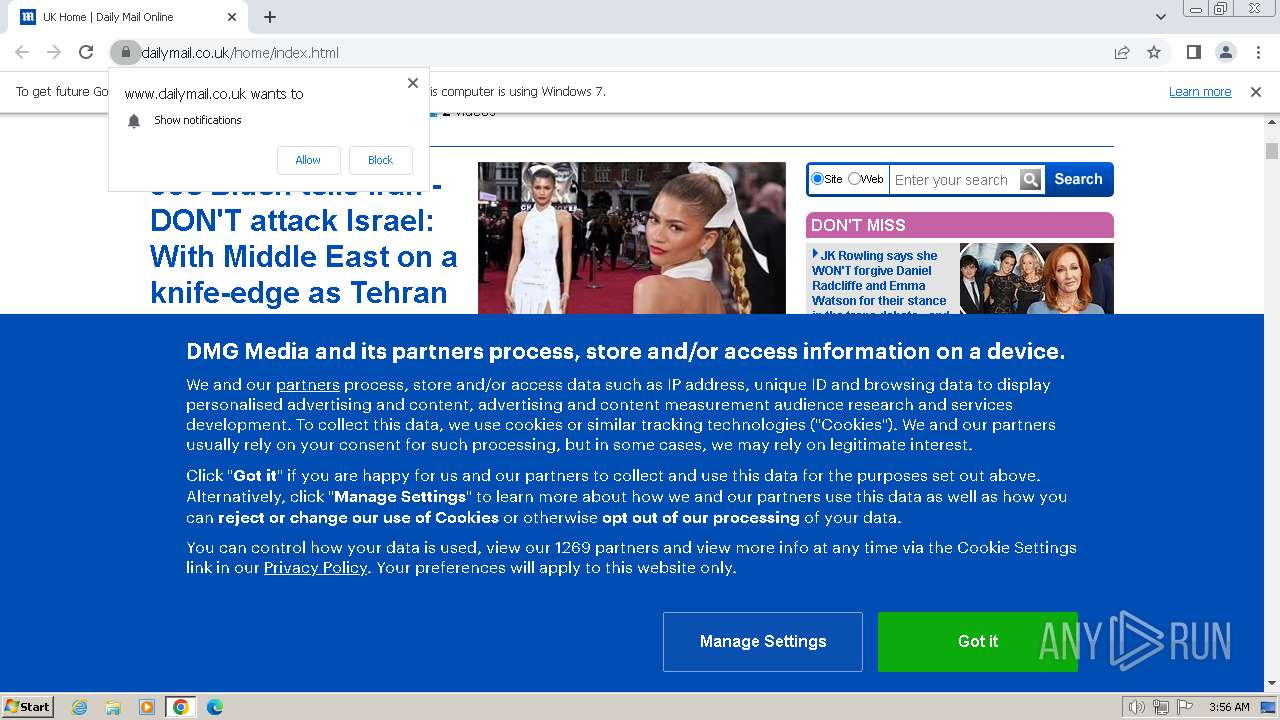The width and height of the screenshot is (1280, 720).
Task: Expand the tab search dropdown arrow
Action: (x=1161, y=17)
